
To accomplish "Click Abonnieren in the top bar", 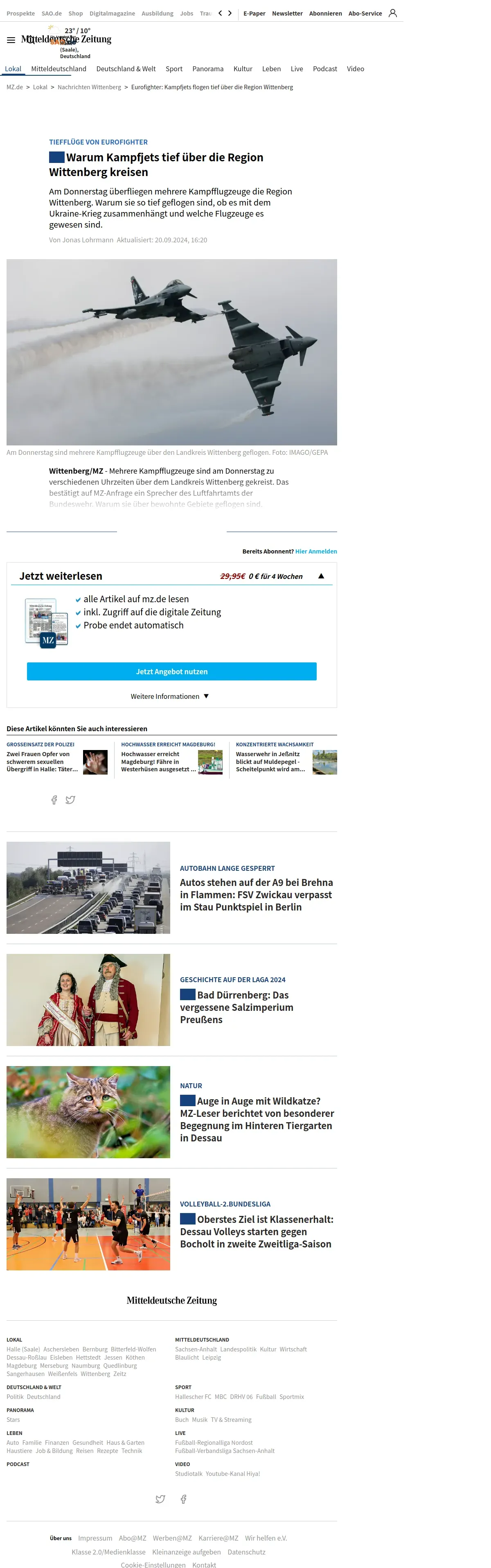I will tap(326, 14).
